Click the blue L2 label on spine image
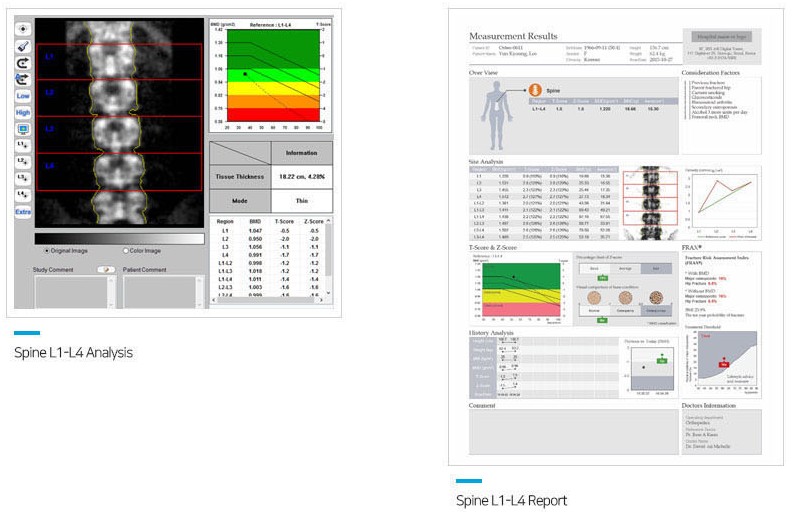Image resolution: width=792 pixels, height=512 pixels. (x=50, y=92)
